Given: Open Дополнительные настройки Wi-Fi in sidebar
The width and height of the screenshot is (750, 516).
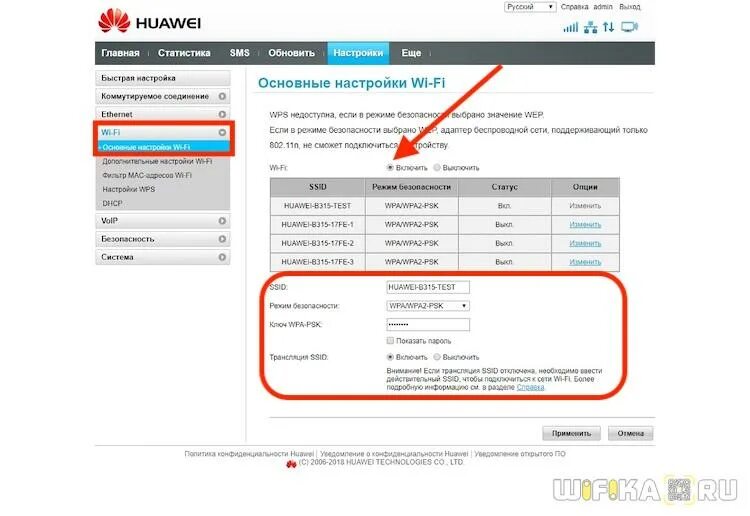Looking at the screenshot, I should click(157, 162).
